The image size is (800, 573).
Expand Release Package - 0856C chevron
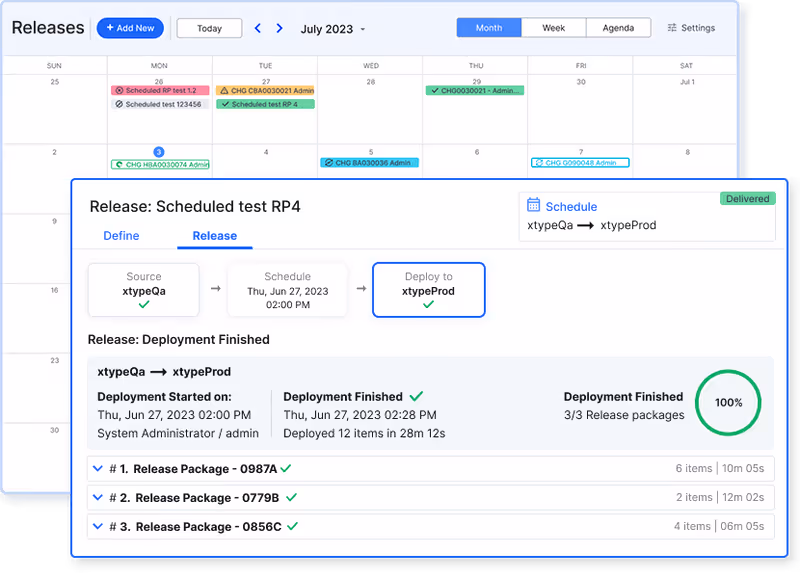click(x=98, y=526)
